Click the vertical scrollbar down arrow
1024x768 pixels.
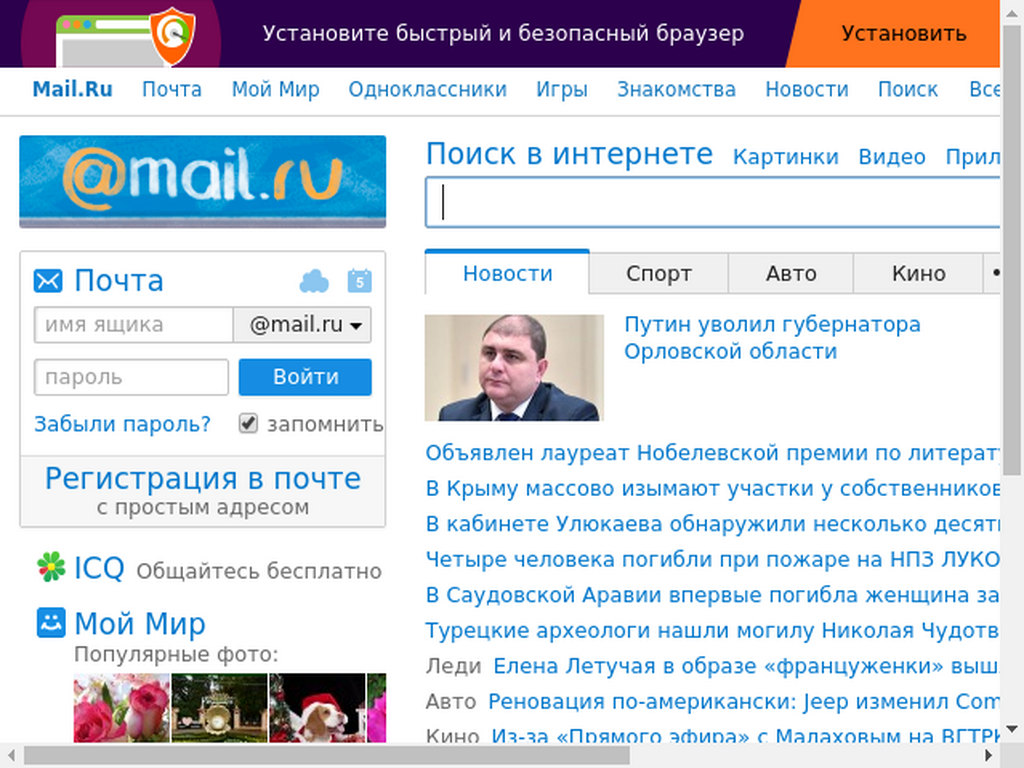(1012, 729)
